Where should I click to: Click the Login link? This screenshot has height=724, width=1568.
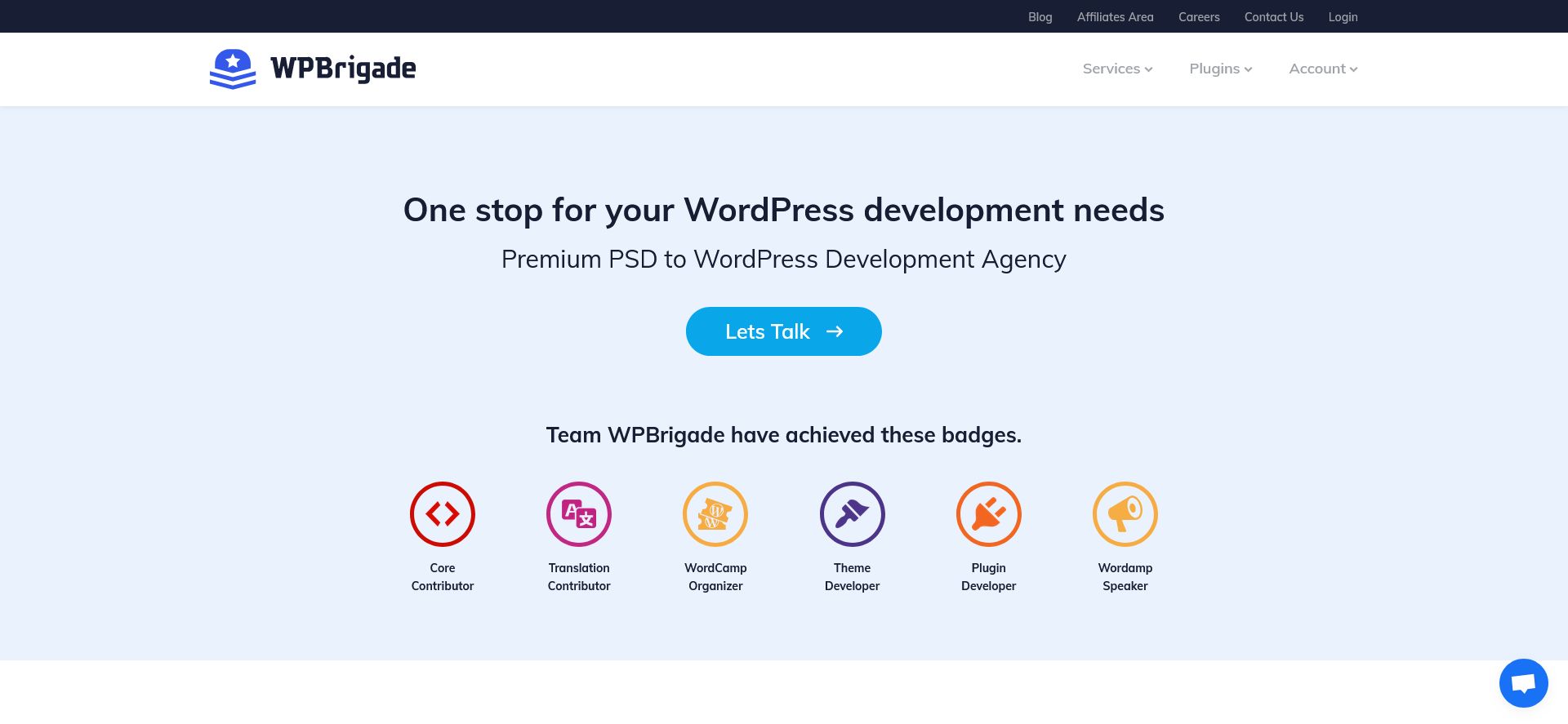click(1343, 17)
